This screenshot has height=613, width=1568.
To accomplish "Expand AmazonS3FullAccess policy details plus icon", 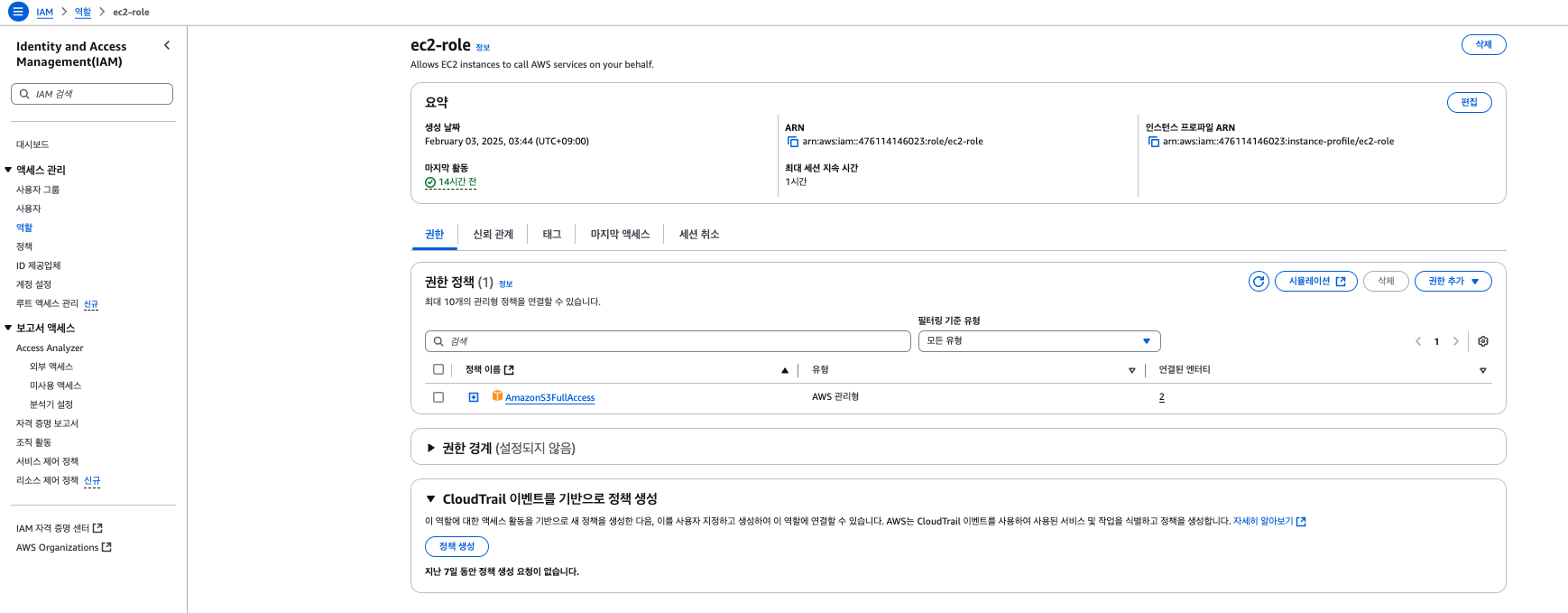I will click(x=474, y=397).
